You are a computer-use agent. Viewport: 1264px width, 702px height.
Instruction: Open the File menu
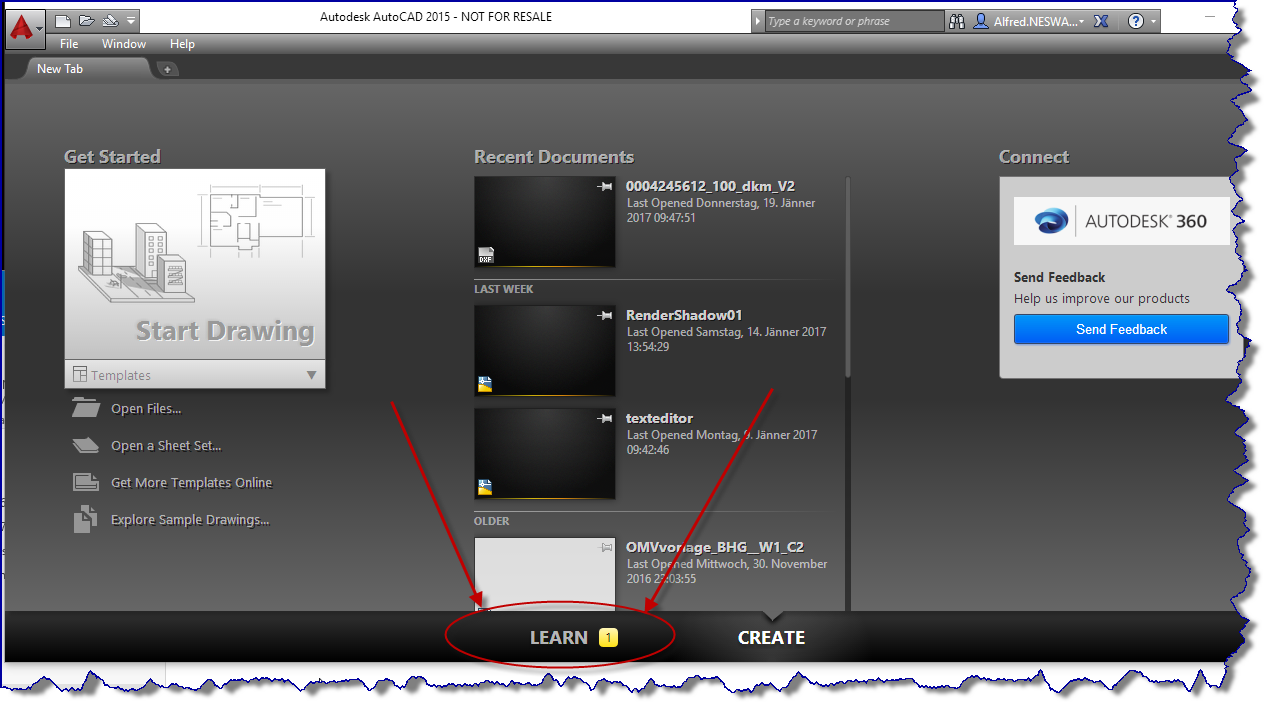(x=69, y=44)
